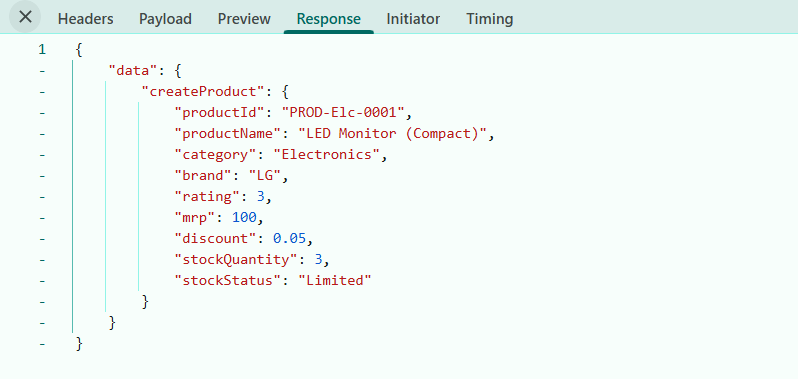Click the "productName" key
This screenshot has height=379, width=798.
pos(227,134)
